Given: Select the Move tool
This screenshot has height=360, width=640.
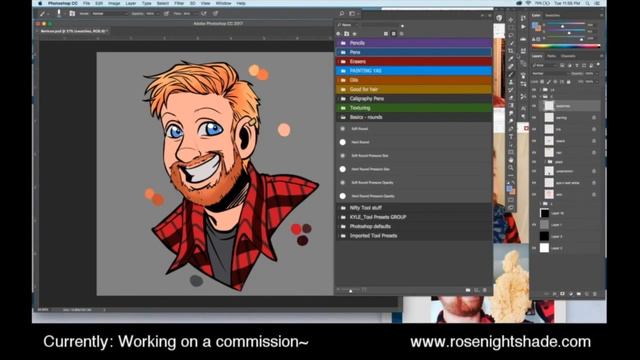Looking at the screenshot, I should [511, 20].
